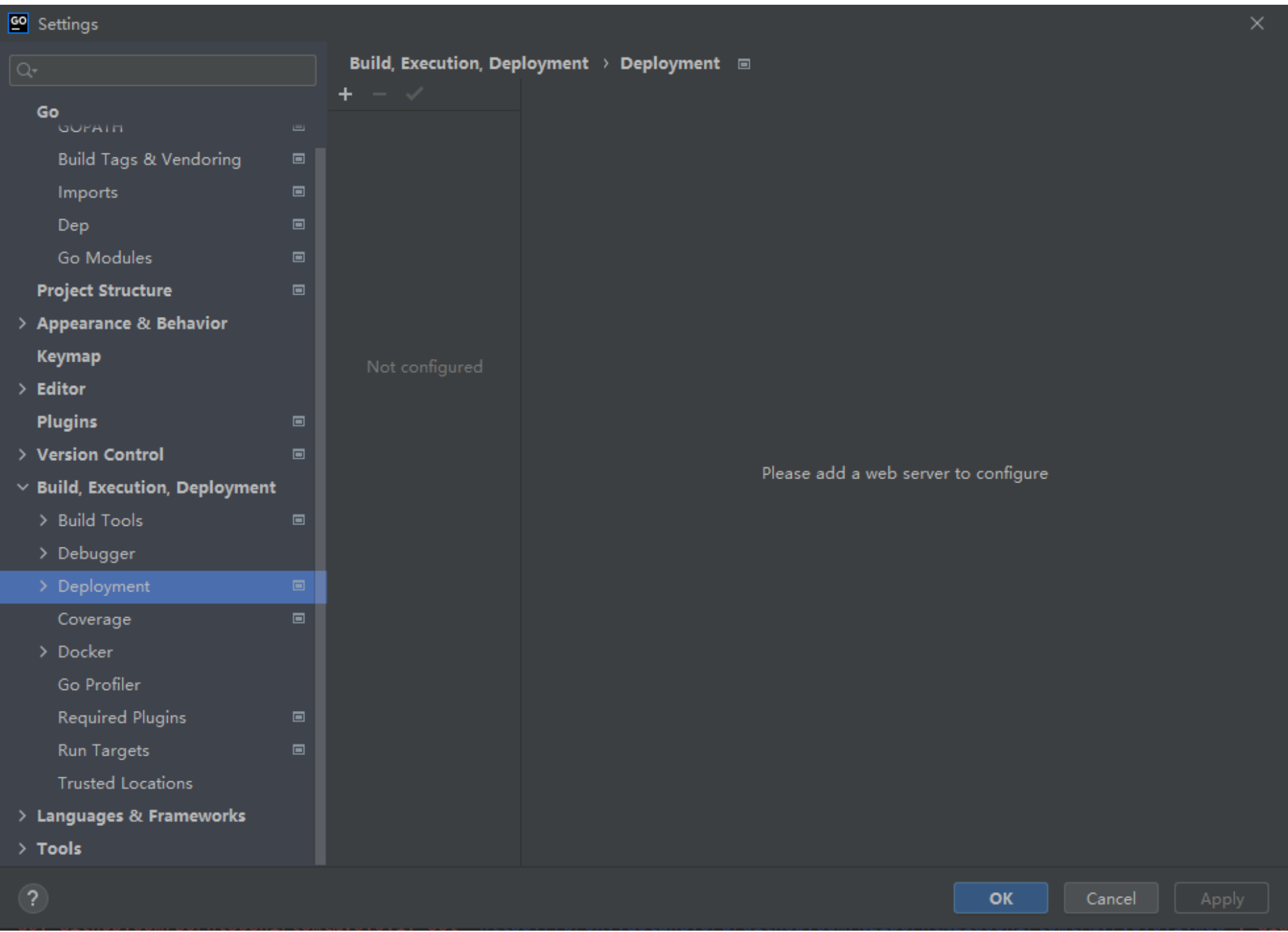Click Deployment breadcrumb label
Viewport: 1288px width, 932px height.
point(669,64)
